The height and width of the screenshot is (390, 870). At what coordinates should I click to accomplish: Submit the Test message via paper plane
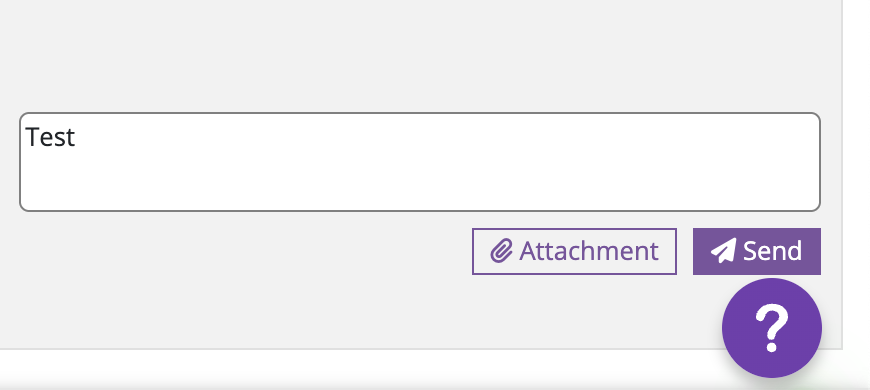point(724,251)
